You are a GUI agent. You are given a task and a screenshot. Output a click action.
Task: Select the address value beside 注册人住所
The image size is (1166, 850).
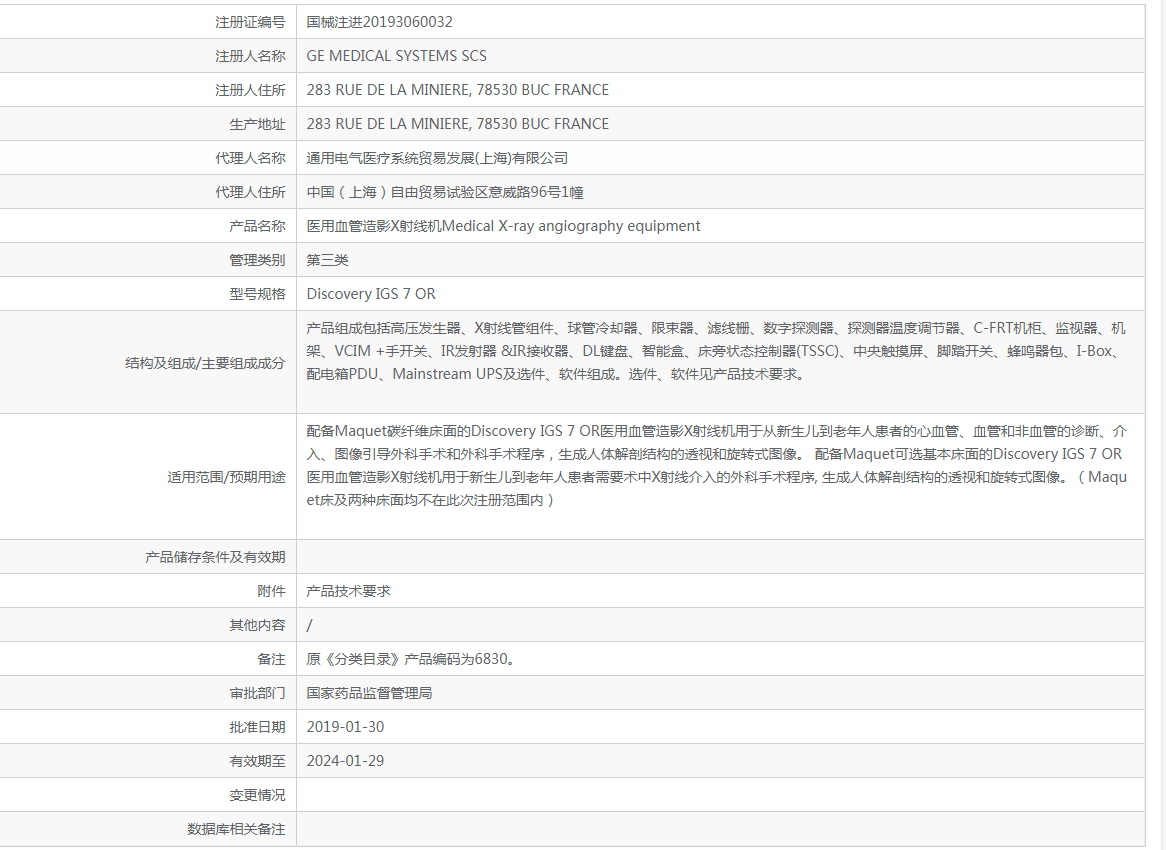pyautogui.click(x=457, y=90)
